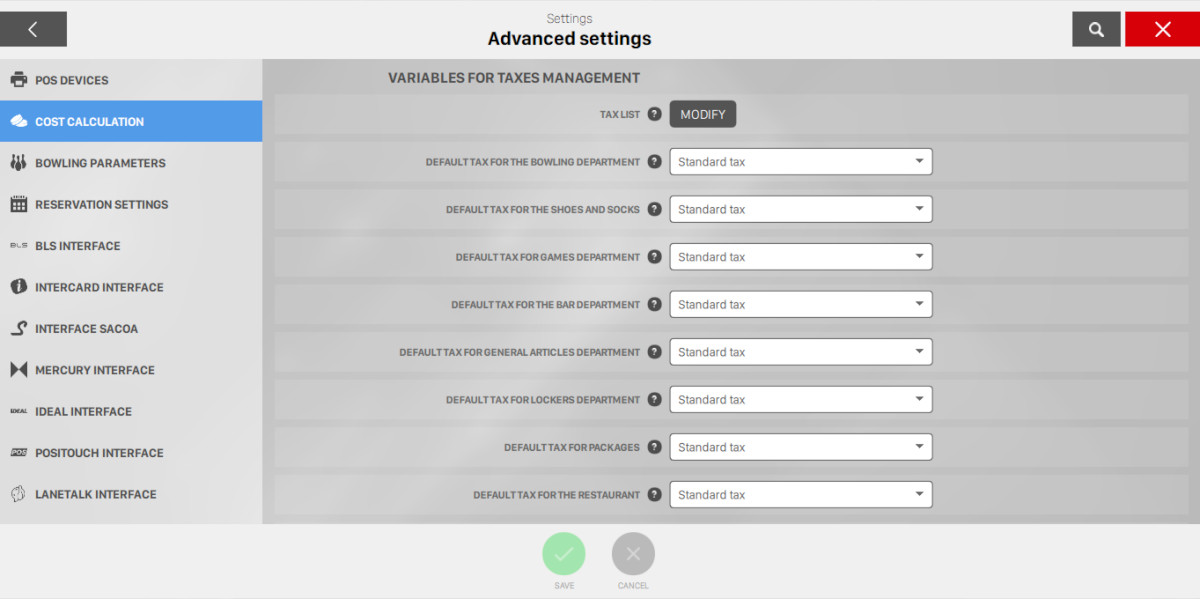Click the help icon next to Tax List
This screenshot has width=1200, height=599.
click(x=654, y=114)
